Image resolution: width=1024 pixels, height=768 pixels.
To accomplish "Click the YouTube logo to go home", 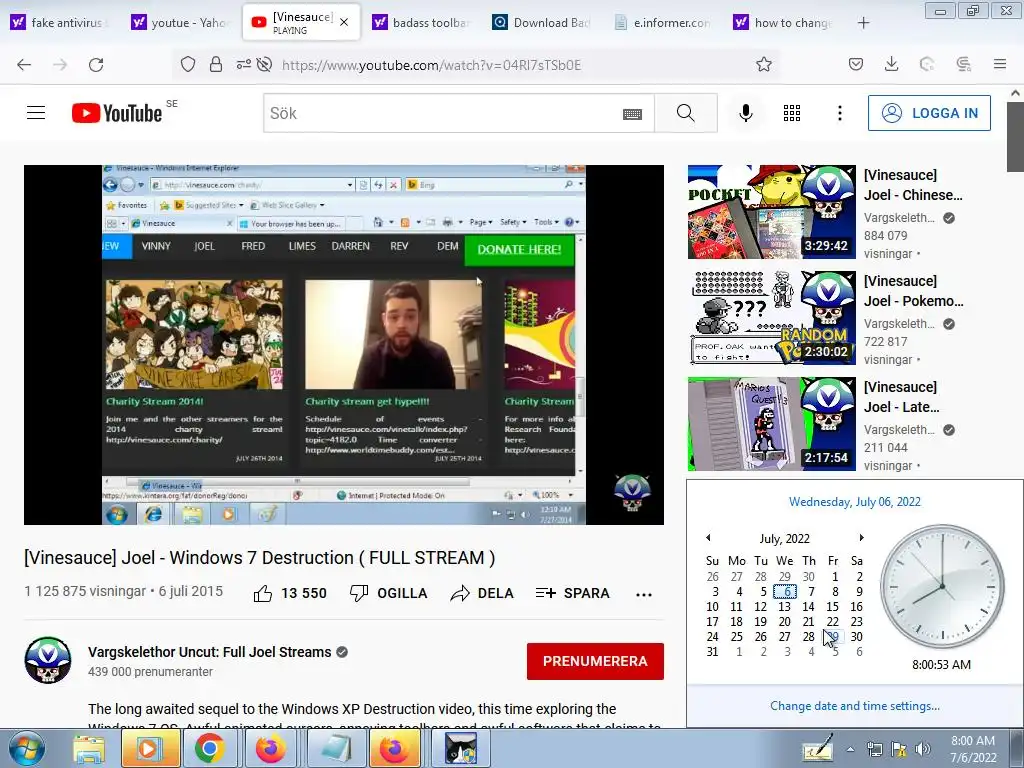I will (x=118, y=113).
